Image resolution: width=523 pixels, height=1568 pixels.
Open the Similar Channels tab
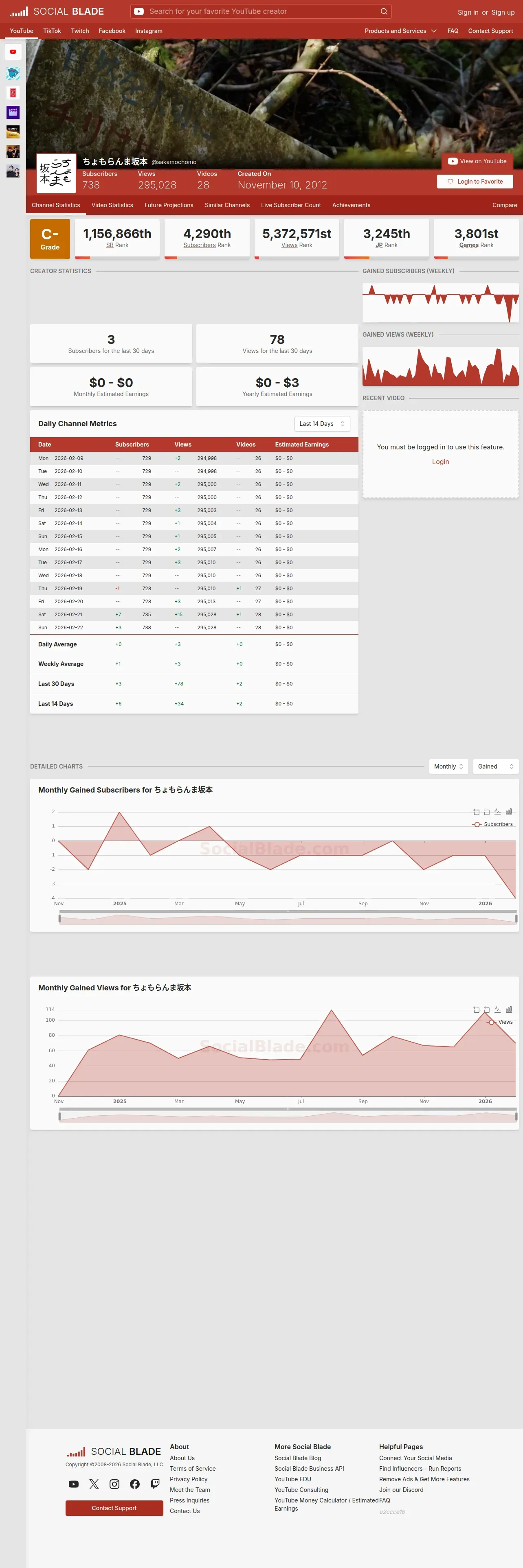tap(227, 205)
